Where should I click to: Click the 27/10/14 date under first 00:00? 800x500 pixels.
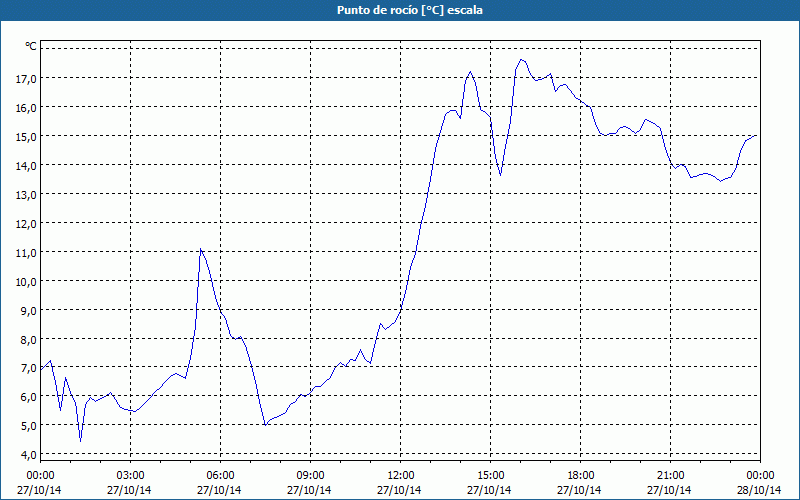(x=39, y=490)
